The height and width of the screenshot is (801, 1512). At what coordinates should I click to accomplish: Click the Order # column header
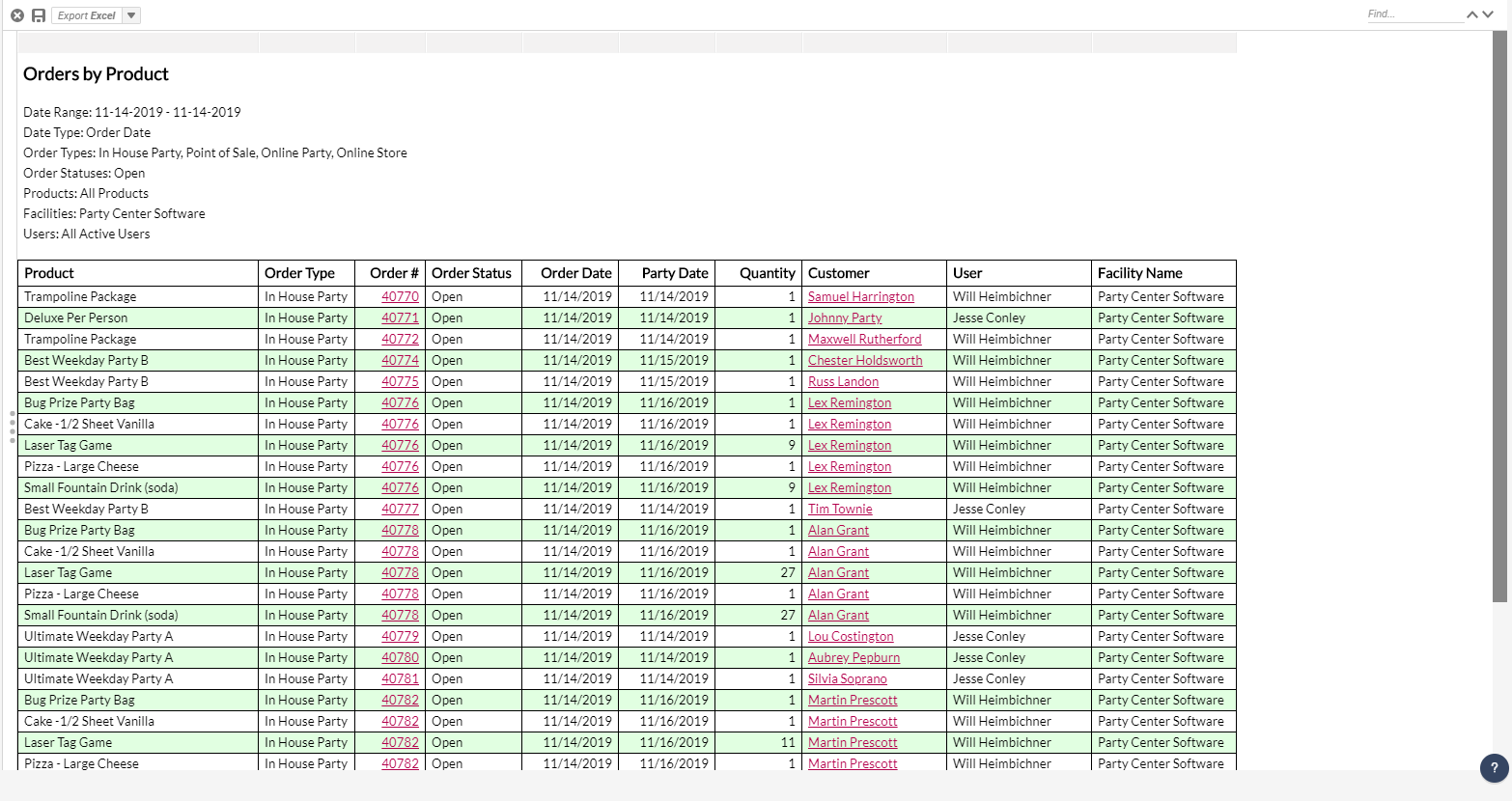point(390,273)
